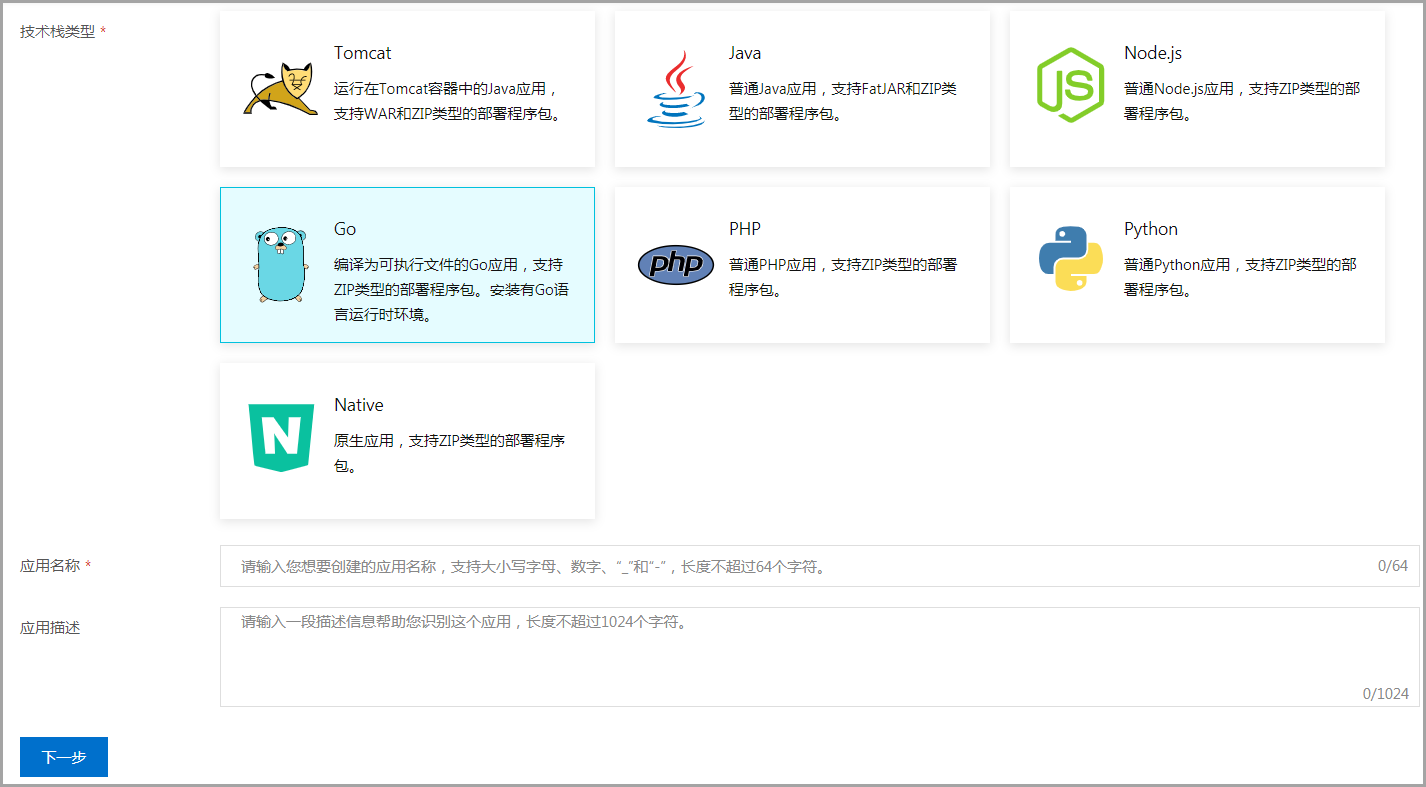The width and height of the screenshot is (1426, 787).
Task: Select the Go card title
Action: coord(345,229)
